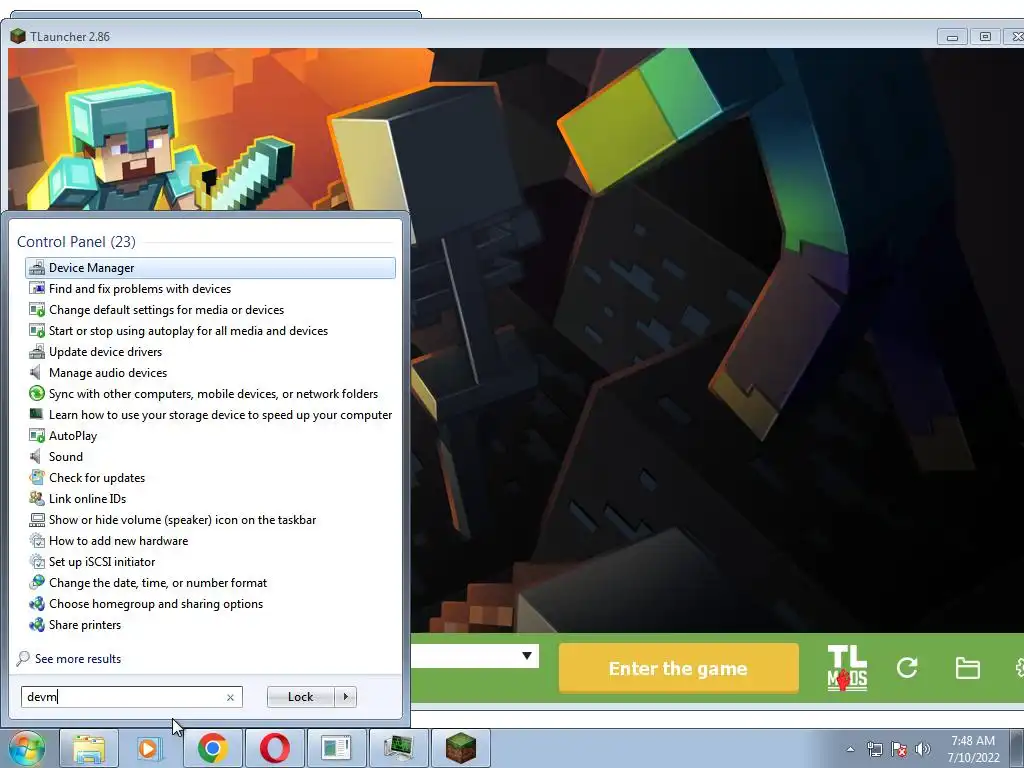
Task: Click the Share printers globe icon
Action: coord(37,624)
